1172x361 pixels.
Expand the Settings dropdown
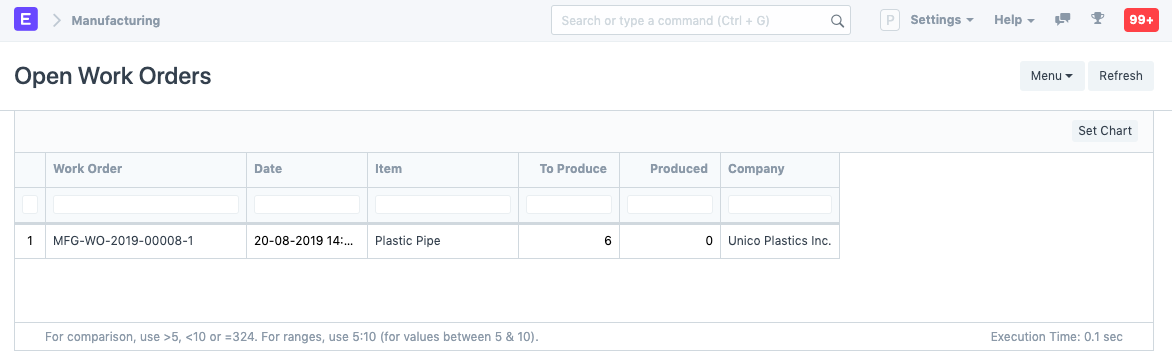tap(942, 20)
